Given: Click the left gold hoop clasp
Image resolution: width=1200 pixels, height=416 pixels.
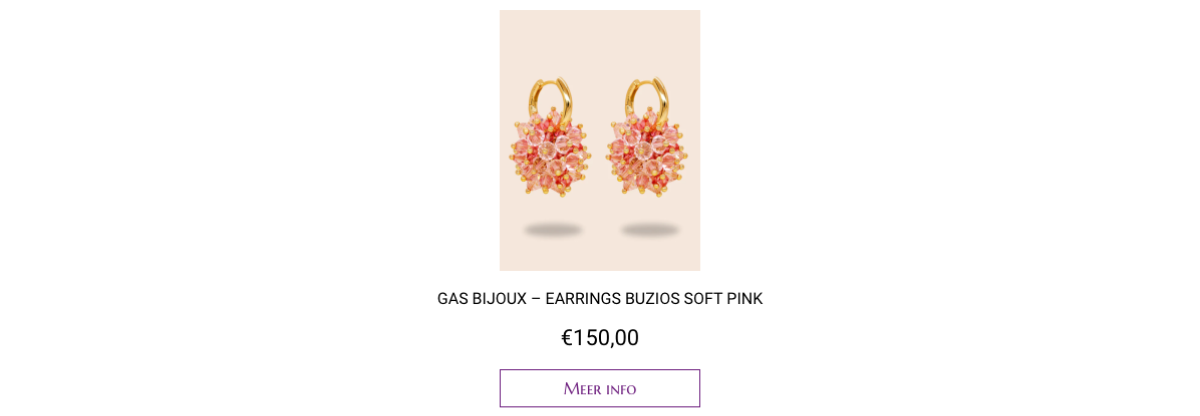Looking at the screenshot, I should [x=552, y=102].
